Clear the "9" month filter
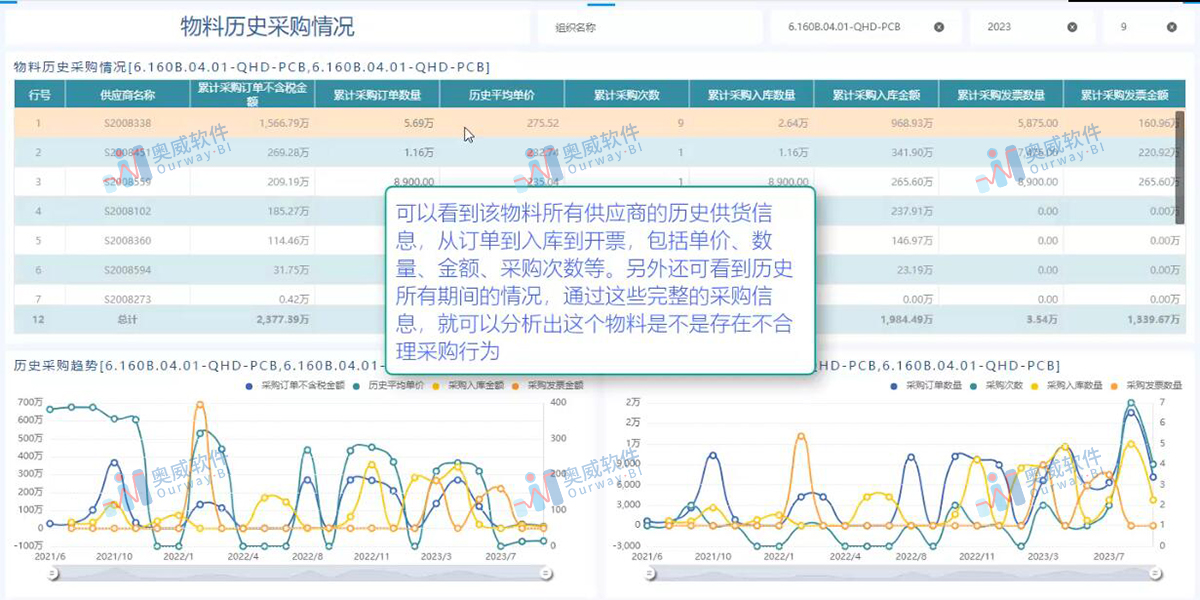Image resolution: width=1200 pixels, height=600 pixels. point(1173,26)
